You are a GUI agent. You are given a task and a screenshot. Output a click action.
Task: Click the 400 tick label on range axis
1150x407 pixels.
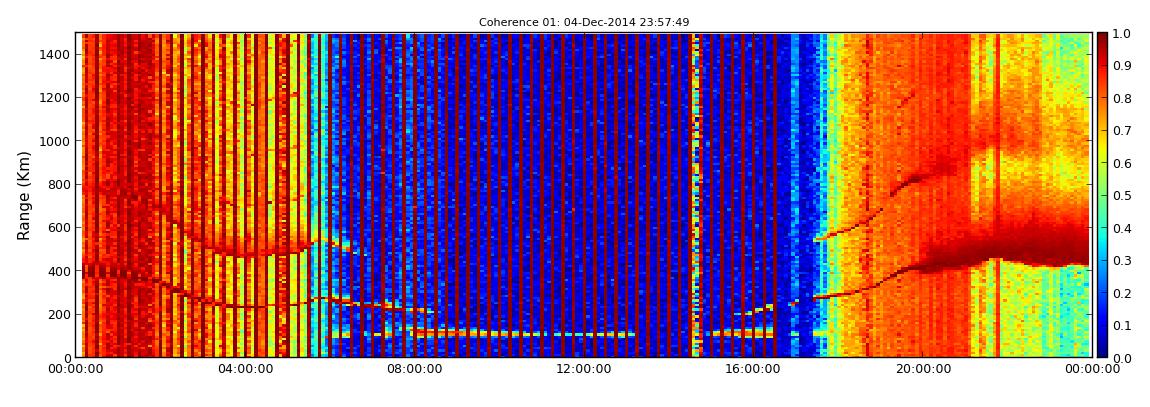click(60, 271)
